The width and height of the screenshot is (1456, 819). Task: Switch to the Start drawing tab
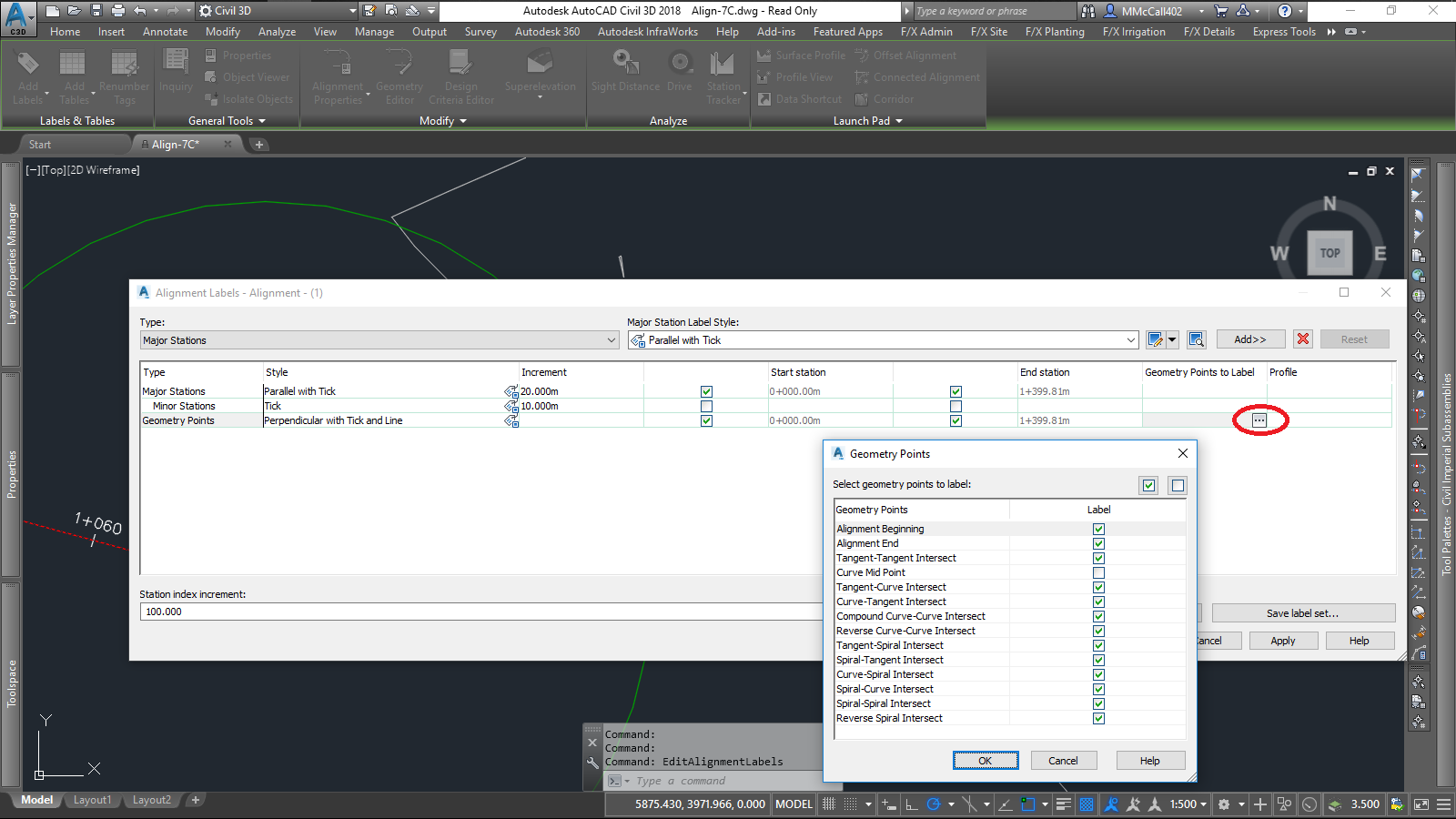coord(40,144)
